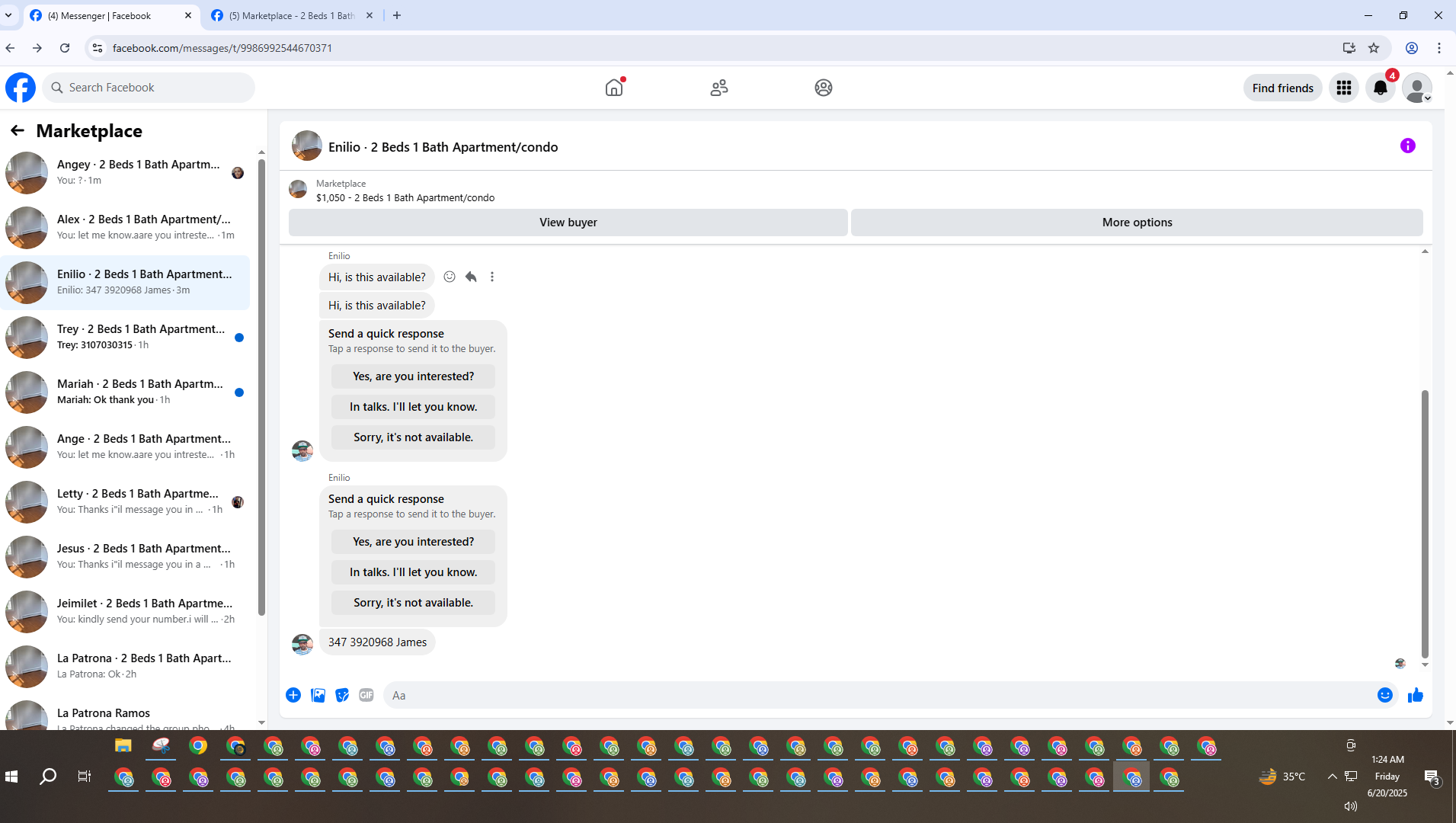
Task: Open the browser tab search dropdown
Action: (x=8, y=15)
